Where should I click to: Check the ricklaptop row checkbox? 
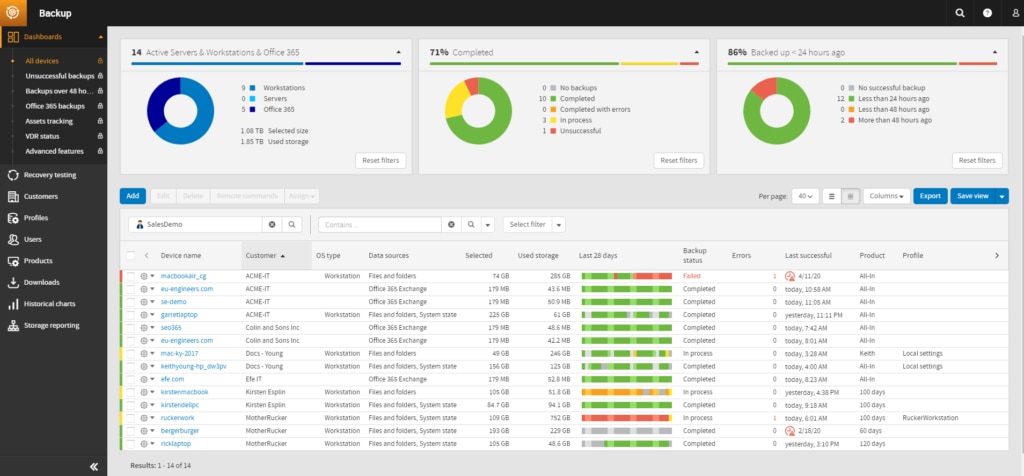[131, 444]
